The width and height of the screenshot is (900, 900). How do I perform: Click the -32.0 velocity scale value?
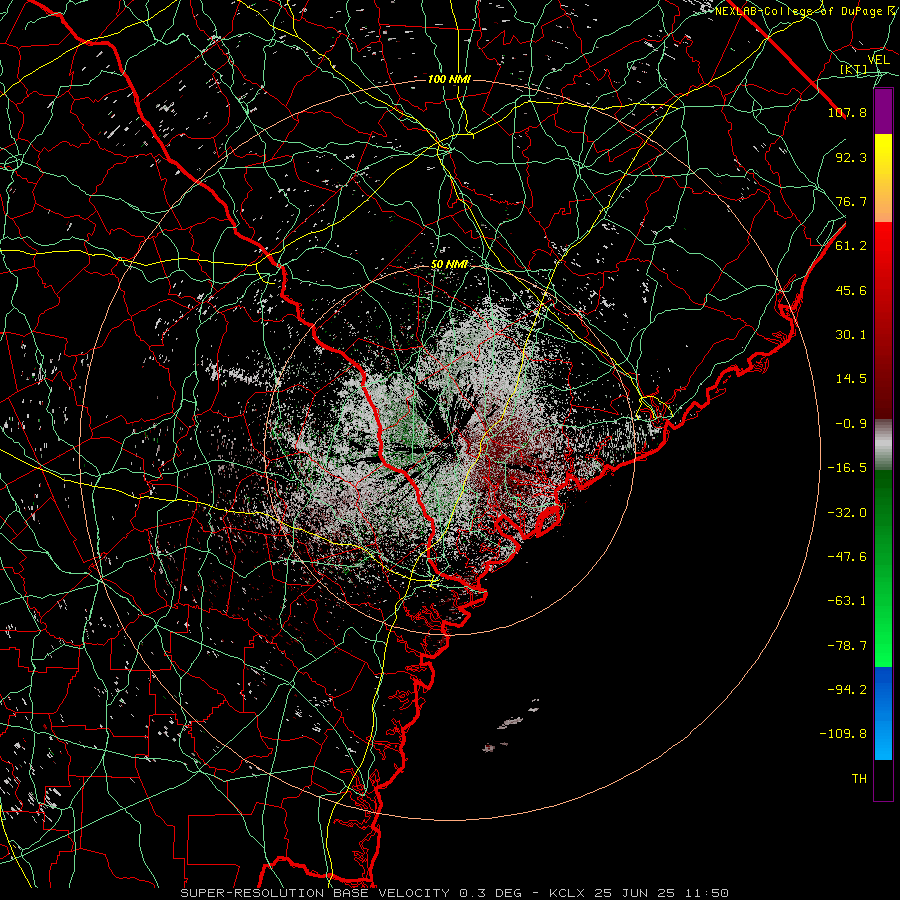pyautogui.click(x=847, y=513)
